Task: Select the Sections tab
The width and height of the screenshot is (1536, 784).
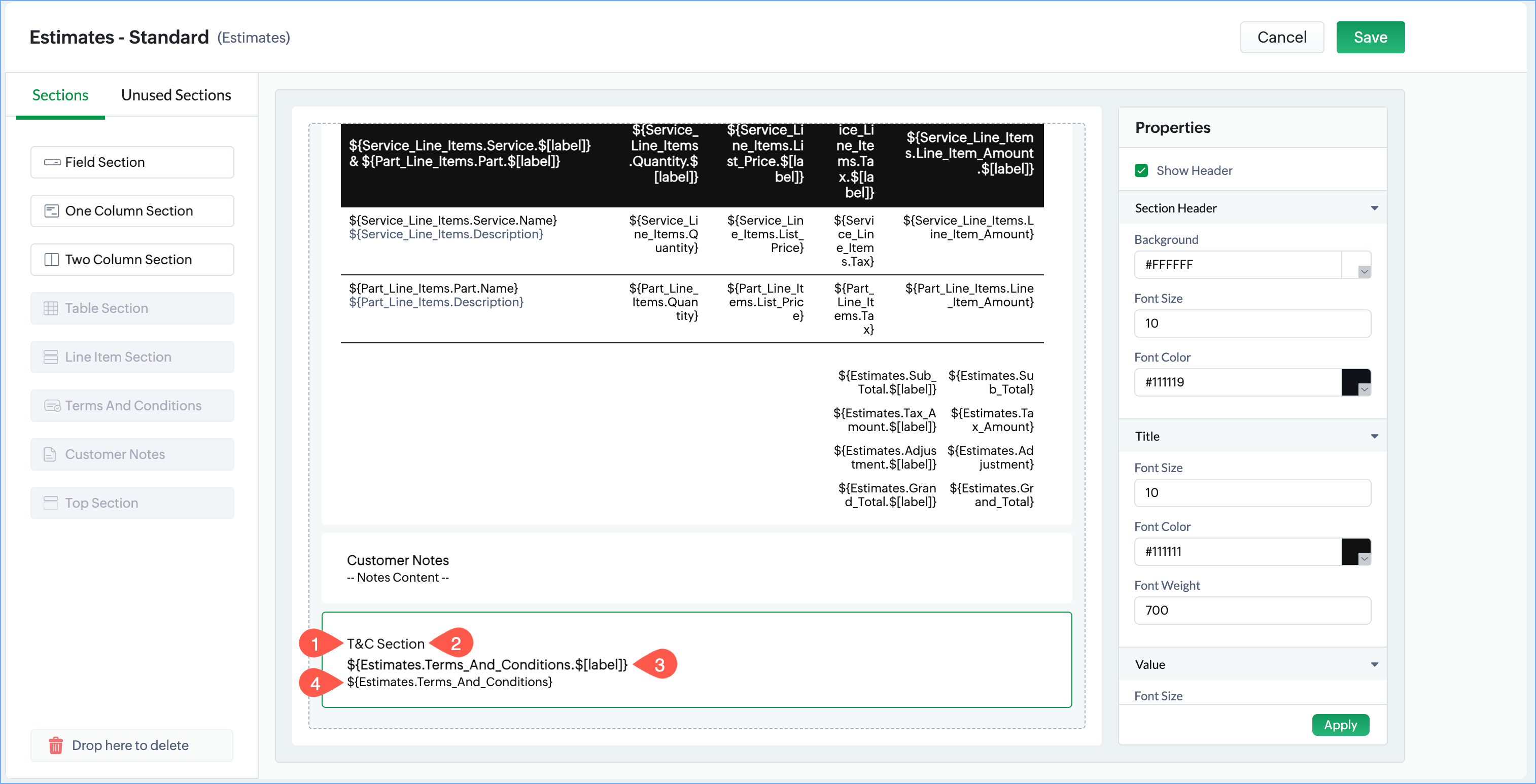Action: 60,95
